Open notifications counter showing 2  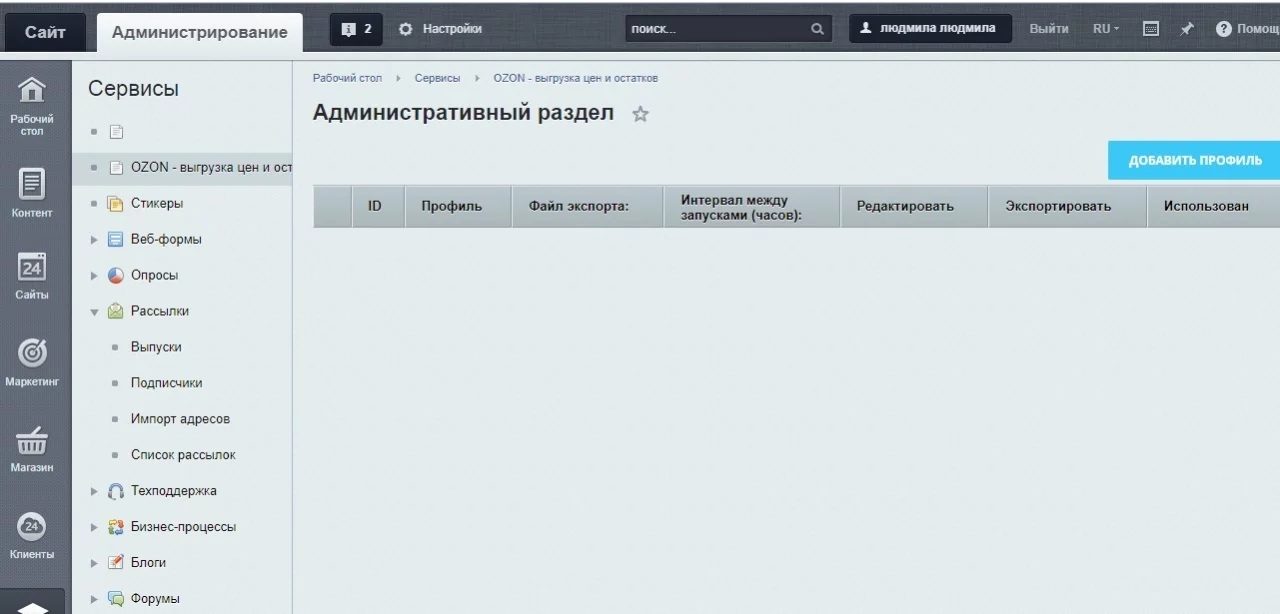click(356, 29)
